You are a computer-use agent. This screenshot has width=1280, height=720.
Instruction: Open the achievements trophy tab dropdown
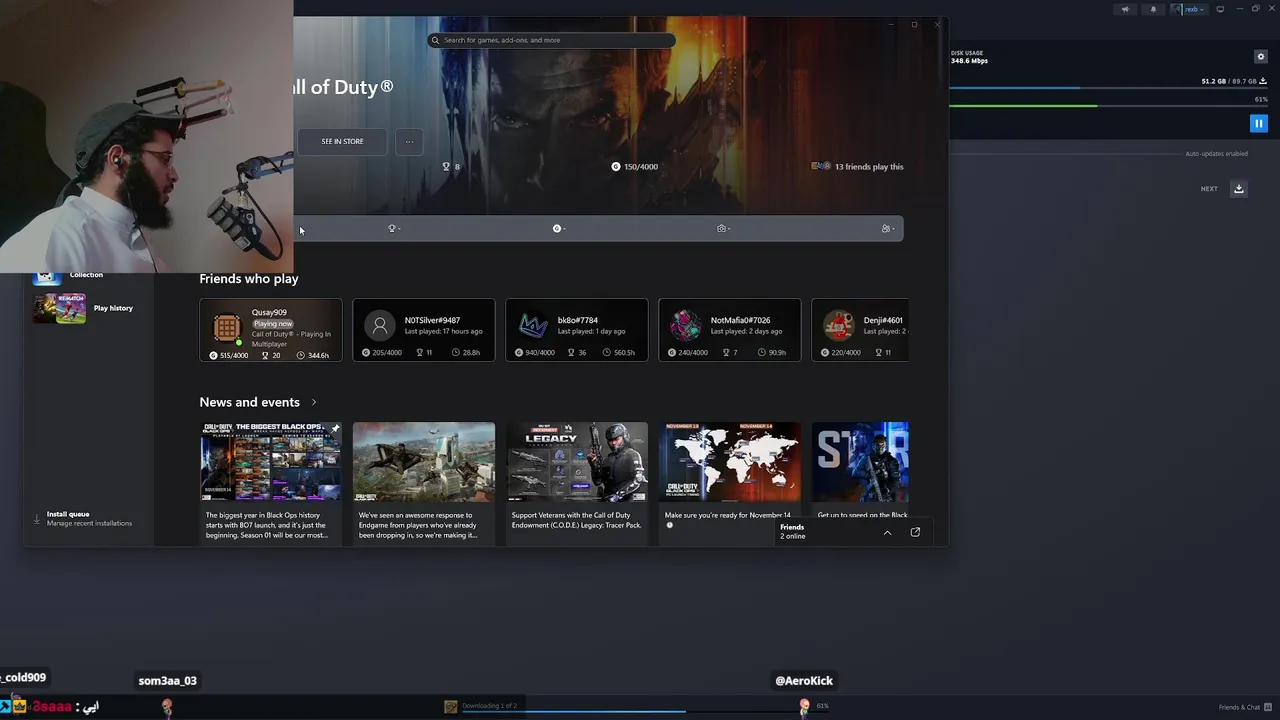[394, 229]
